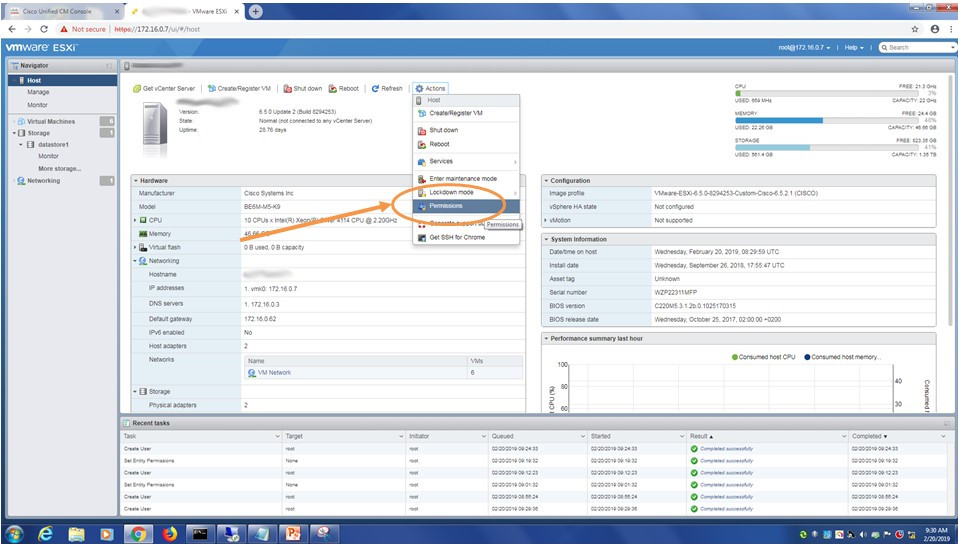
Task: Open Manage under Host
Action: [38, 92]
